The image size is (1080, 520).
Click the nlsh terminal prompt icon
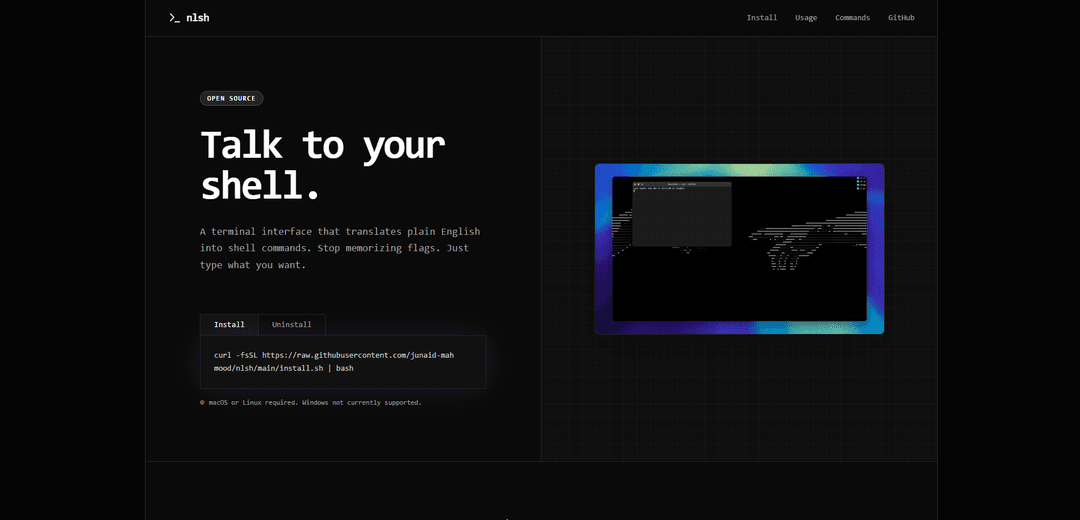click(175, 18)
